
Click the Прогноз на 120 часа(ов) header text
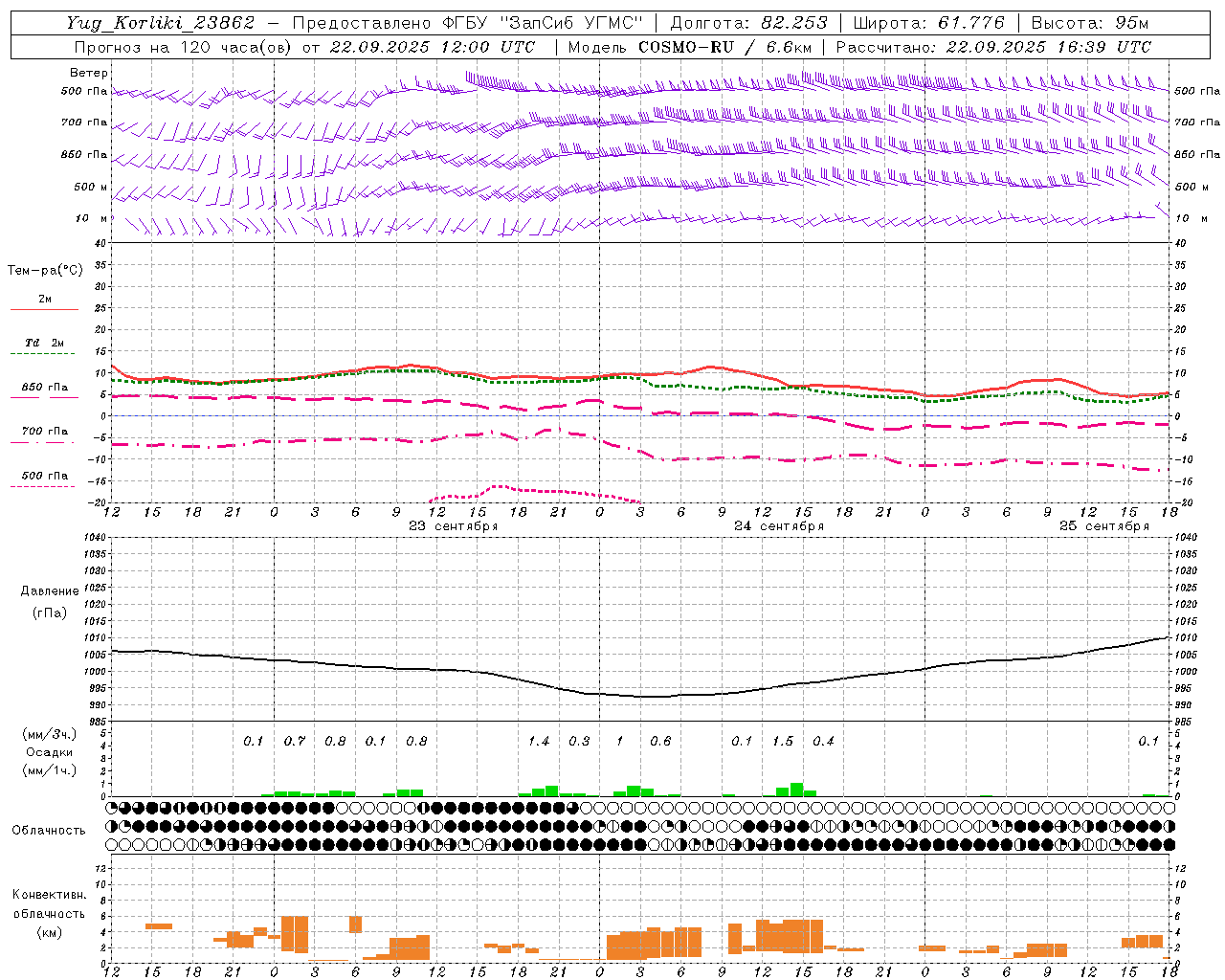pyautogui.click(x=185, y=47)
